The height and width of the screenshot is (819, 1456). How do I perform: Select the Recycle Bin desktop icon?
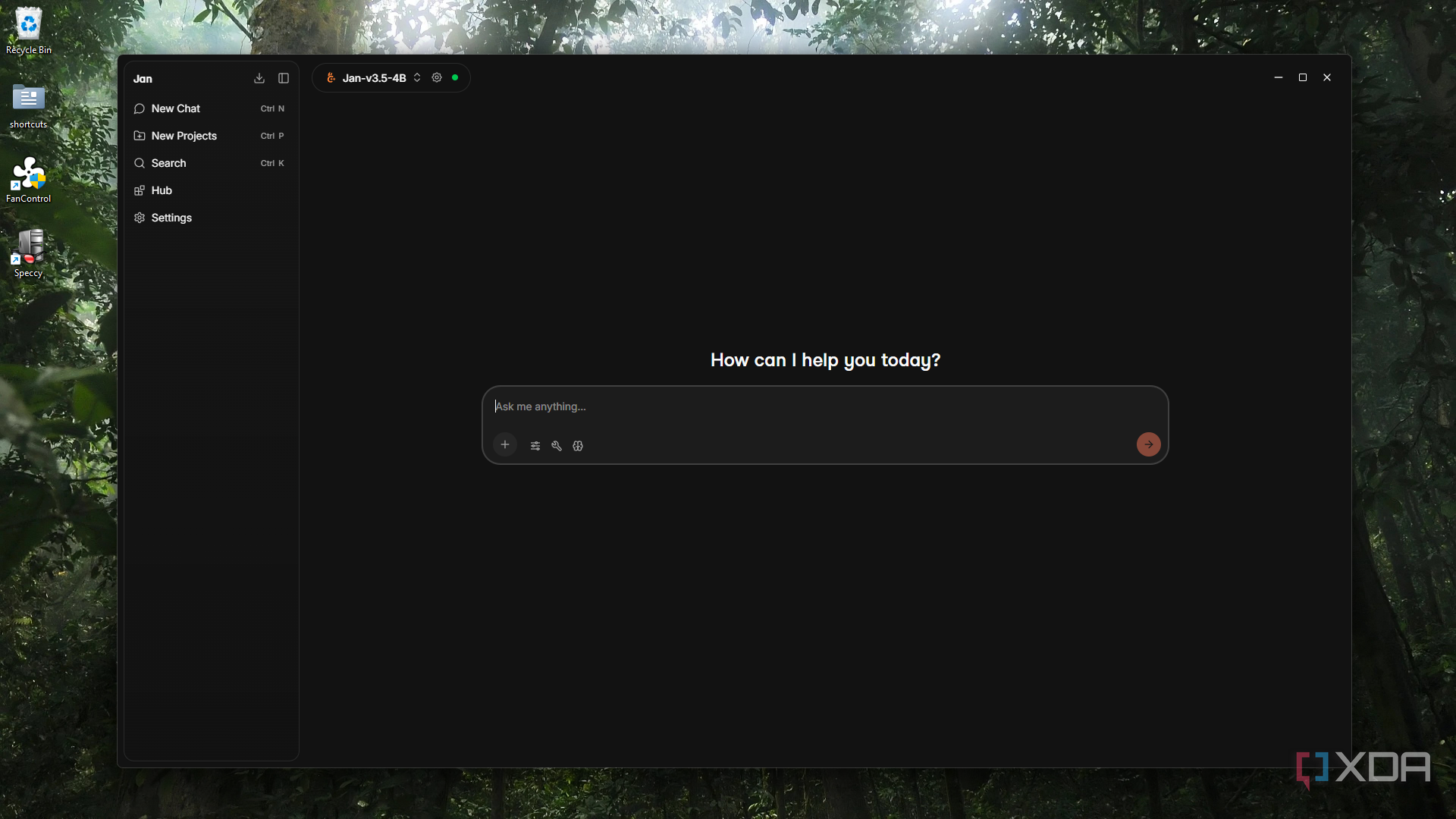click(29, 31)
